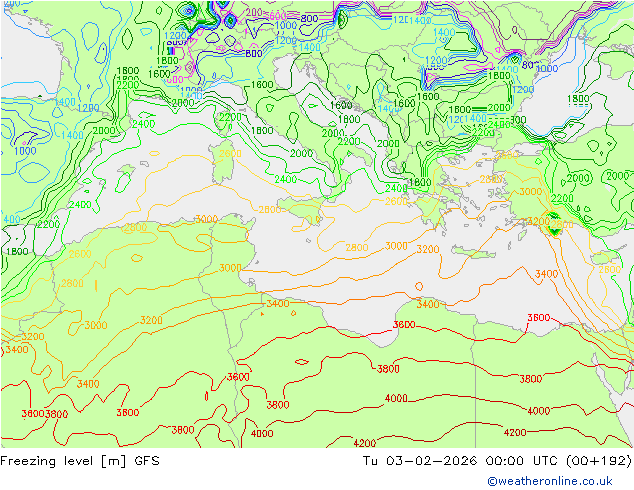Click the 2600 label over Cyprus
This screenshot has height=490, width=634.
[x=609, y=269]
